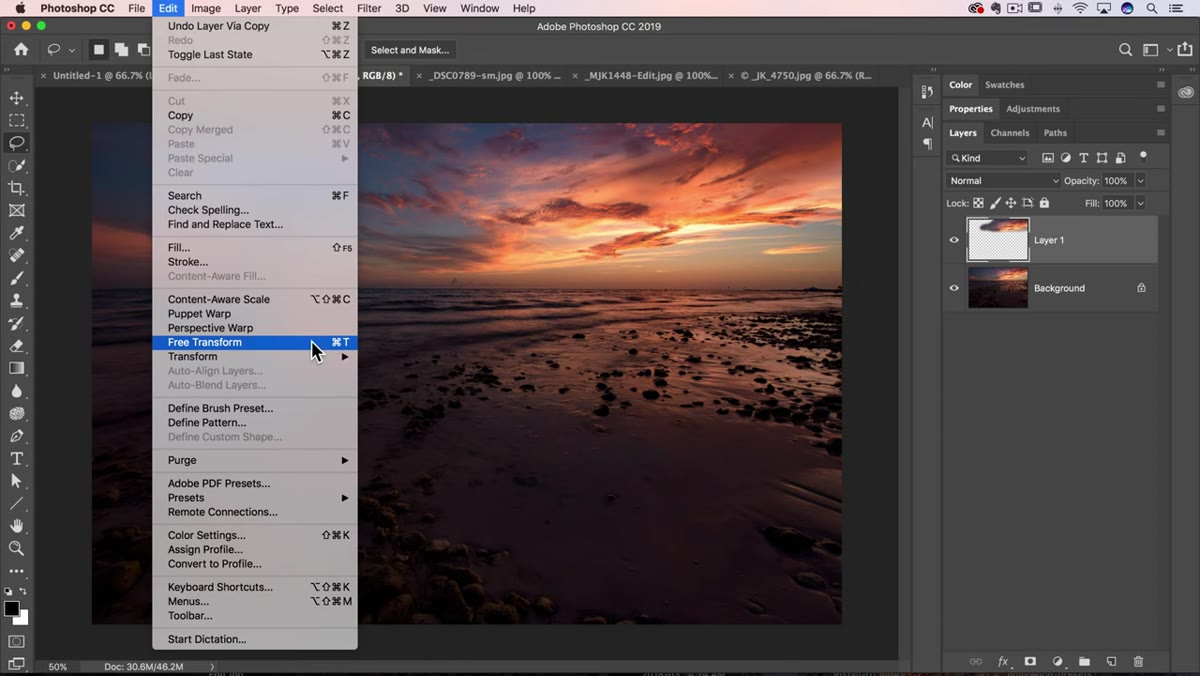This screenshot has height=676, width=1200.
Task: Toggle lock all padlock icon
Action: click(x=1044, y=203)
